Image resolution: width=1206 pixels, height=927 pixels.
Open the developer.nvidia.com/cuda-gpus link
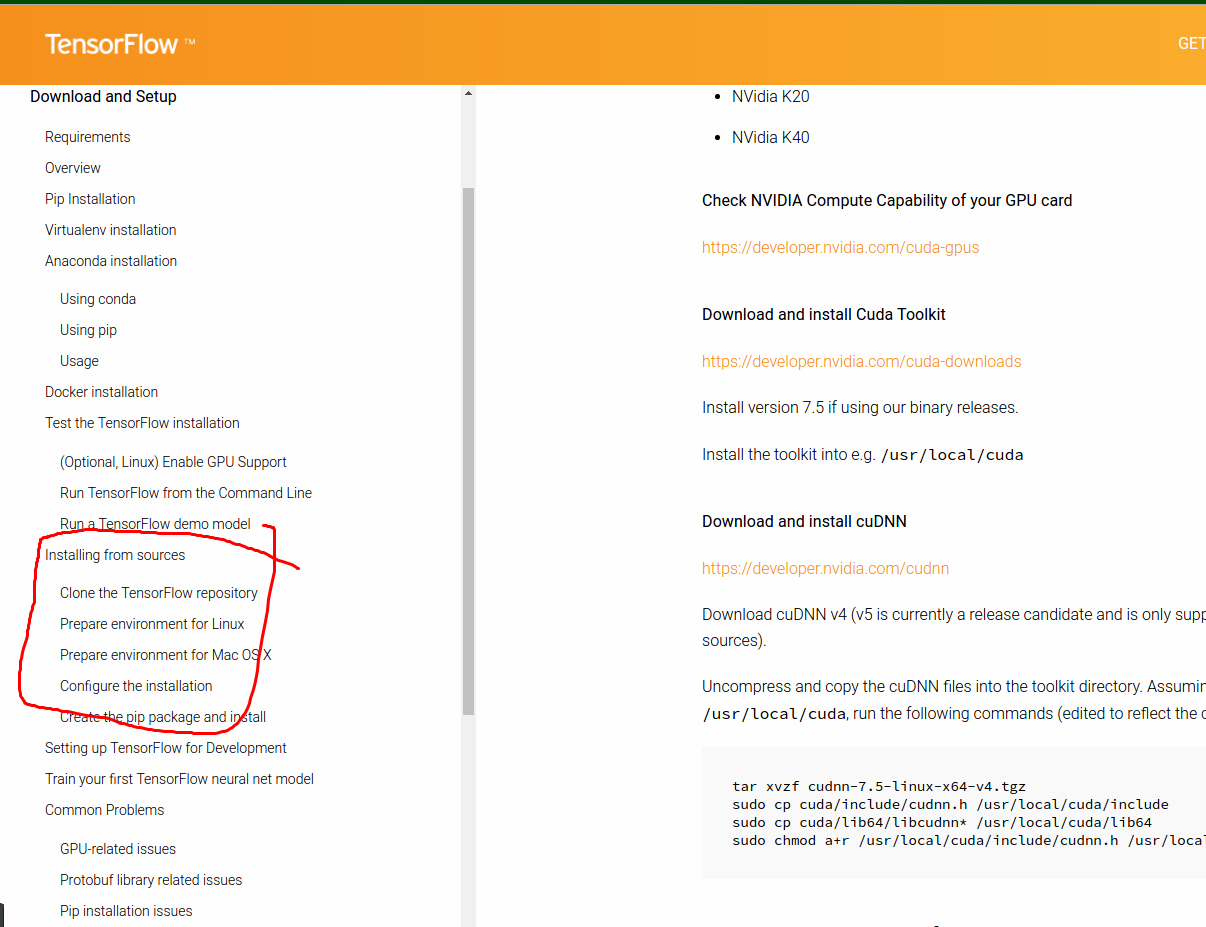[840, 247]
